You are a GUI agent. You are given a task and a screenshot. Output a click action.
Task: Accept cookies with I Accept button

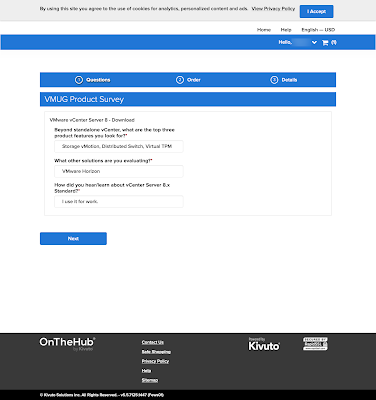316,11
